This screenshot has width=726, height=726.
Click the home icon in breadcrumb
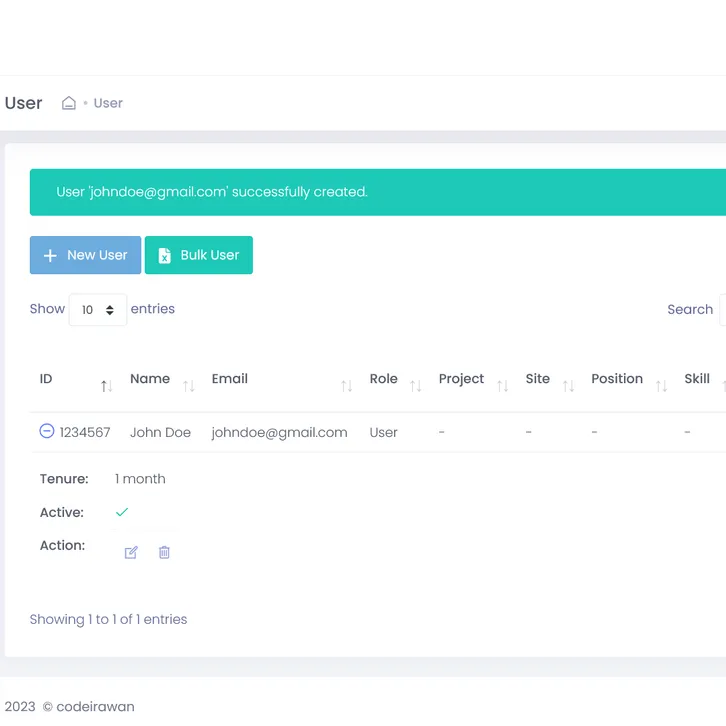point(69,103)
